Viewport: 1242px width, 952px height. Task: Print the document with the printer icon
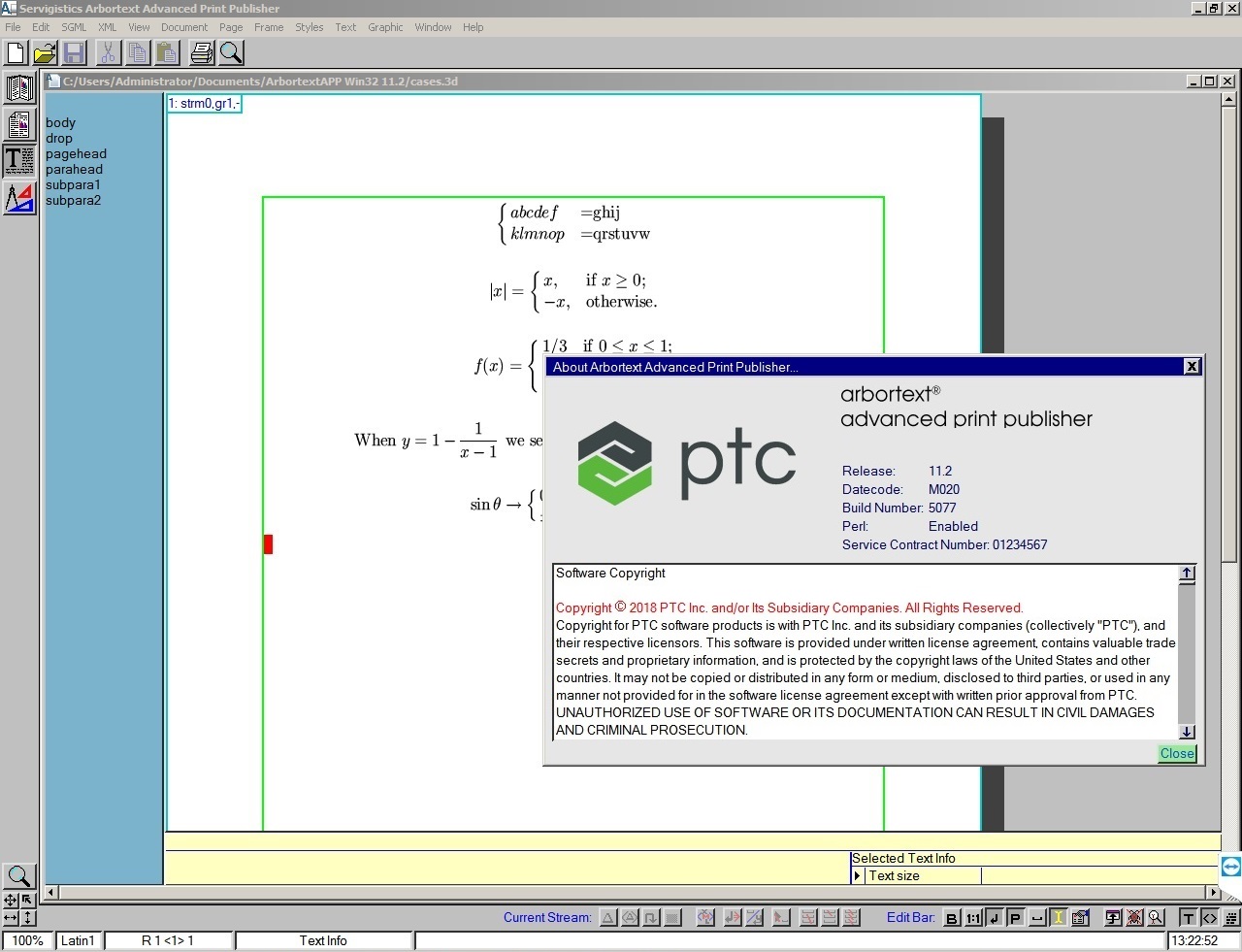(202, 52)
